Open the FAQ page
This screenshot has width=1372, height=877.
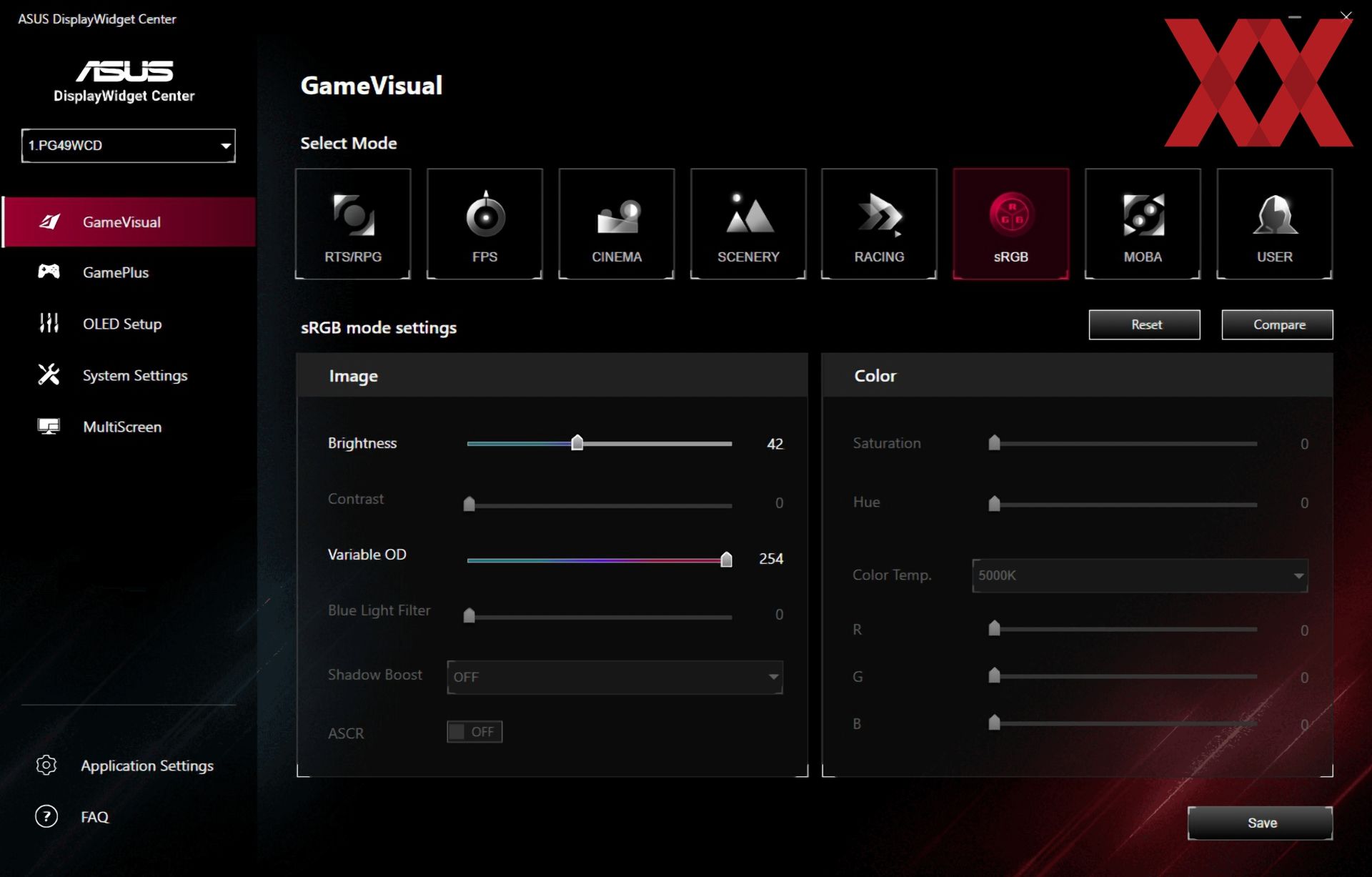click(x=94, y=817)
